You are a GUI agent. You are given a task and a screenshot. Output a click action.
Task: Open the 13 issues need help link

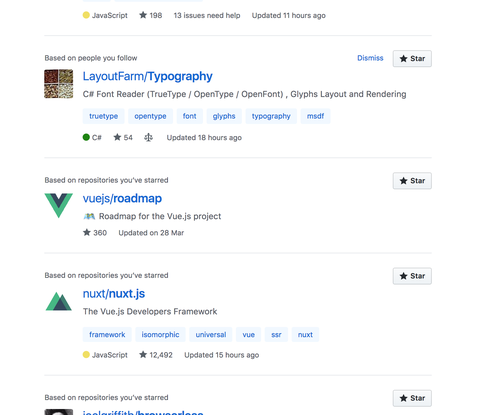(x=207, y=15)
